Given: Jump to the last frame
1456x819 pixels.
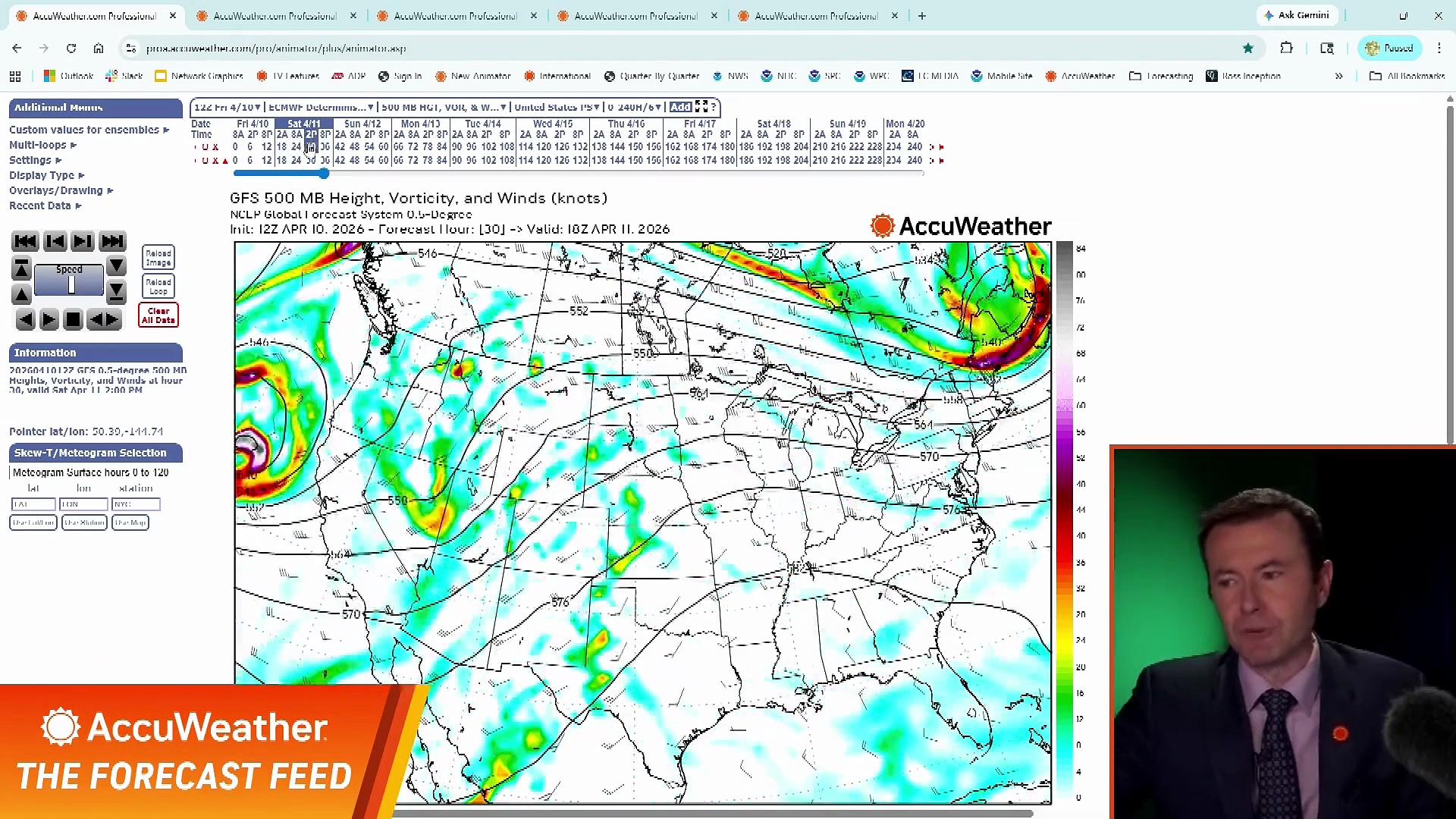Looking at the screenshot, I should click(x=112, y=242).
